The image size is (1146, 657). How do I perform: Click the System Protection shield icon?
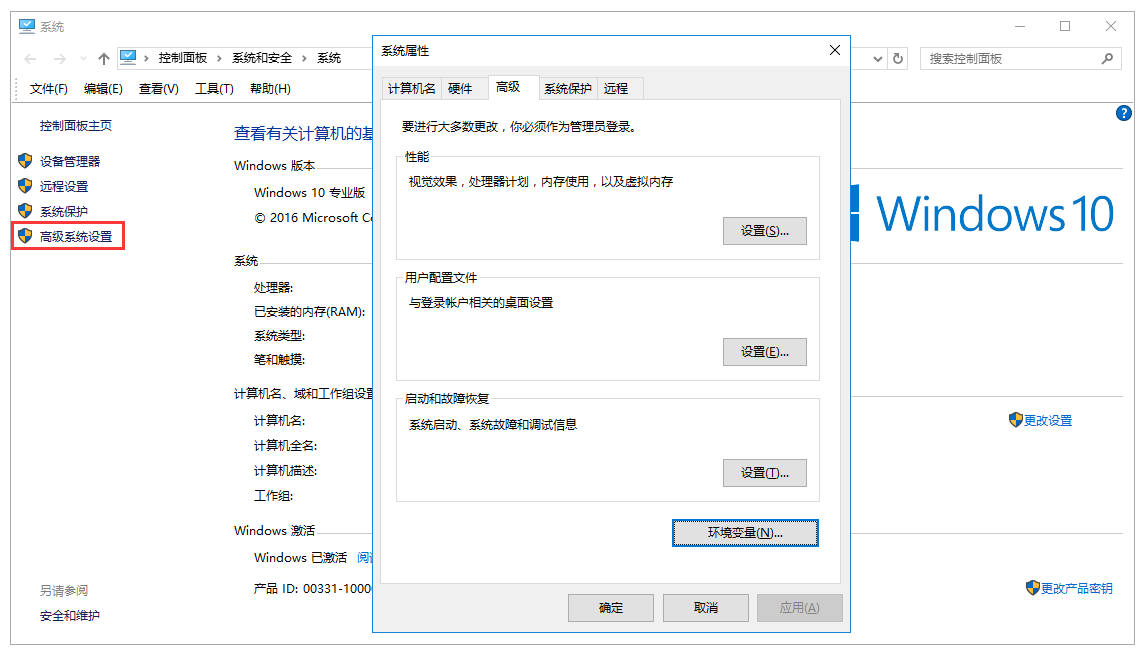click(x=26, y=210)
